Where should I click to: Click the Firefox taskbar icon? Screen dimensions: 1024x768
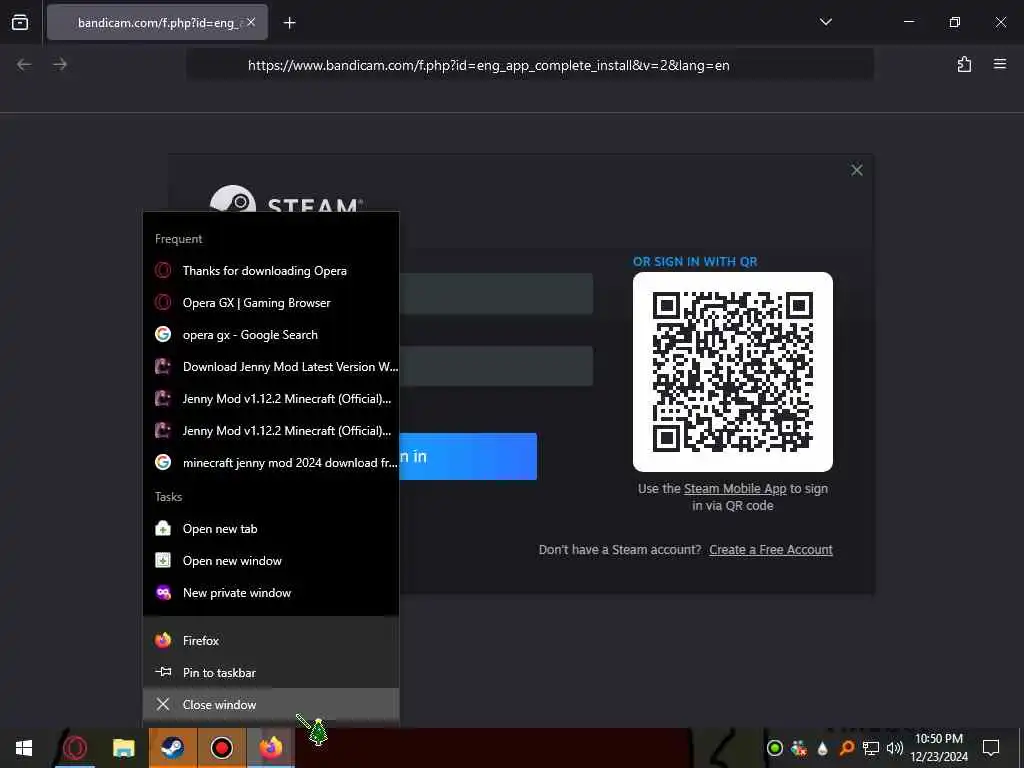pyautogui.click(x=270, y=748)
